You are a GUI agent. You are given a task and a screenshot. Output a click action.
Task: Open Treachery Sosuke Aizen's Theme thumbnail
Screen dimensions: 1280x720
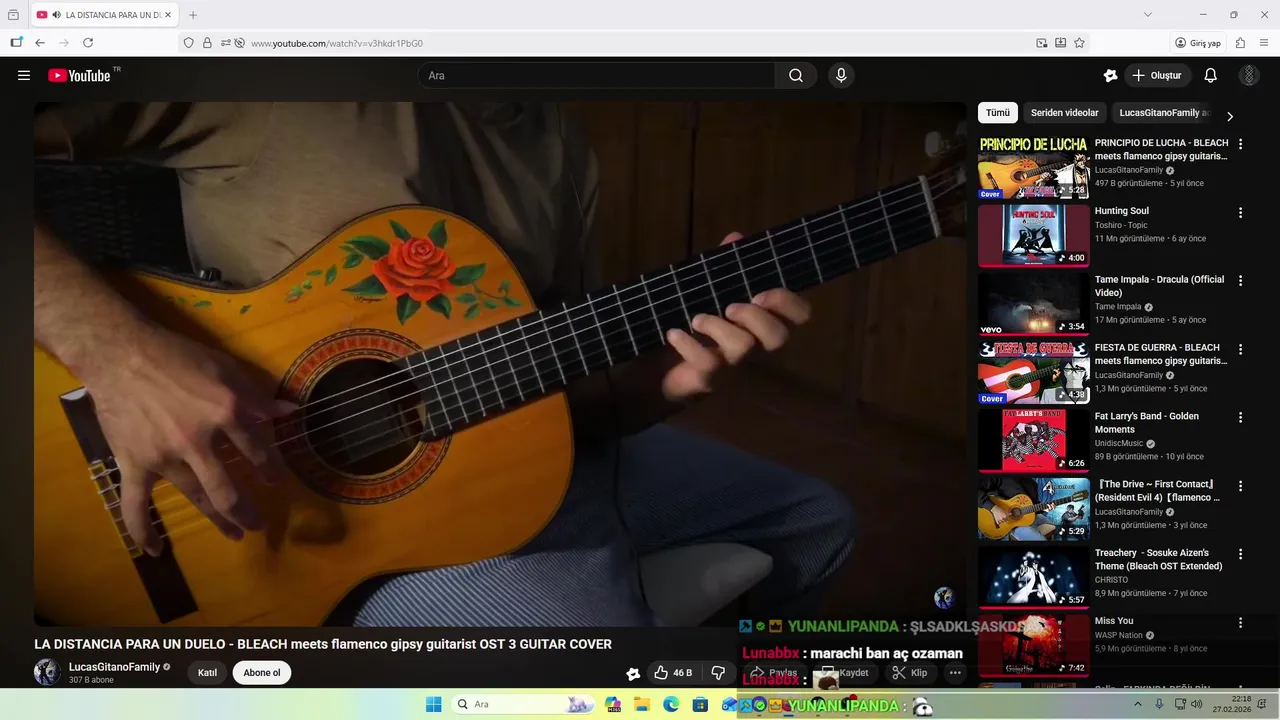(1034, 577)
